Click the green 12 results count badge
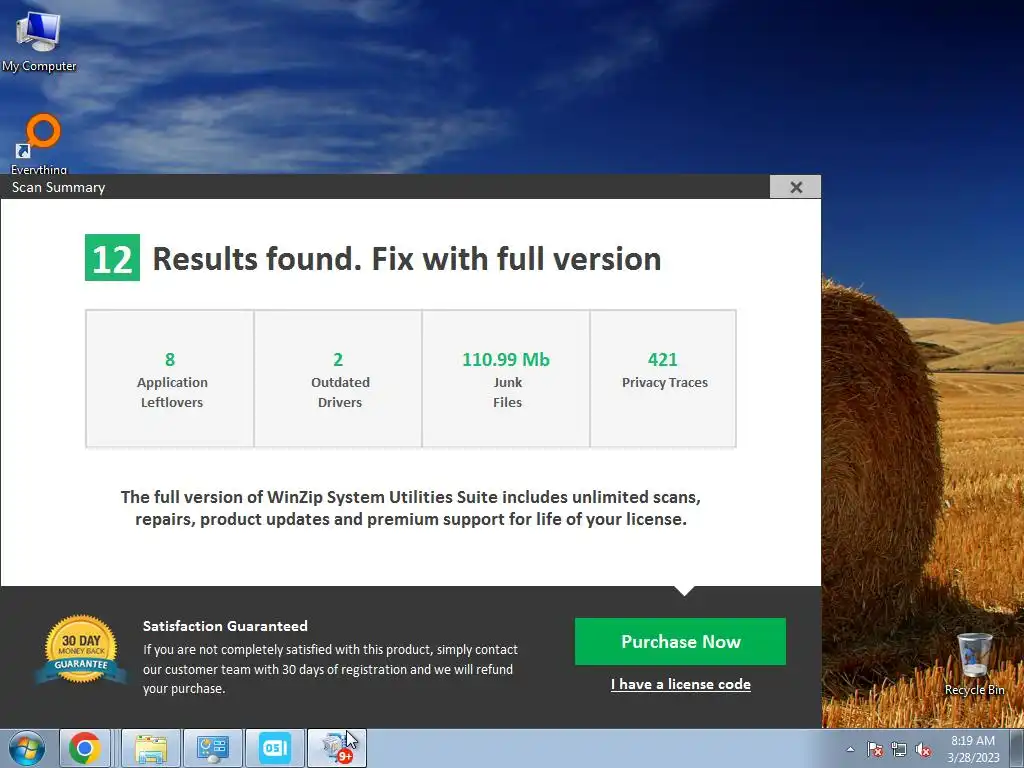 112,257
